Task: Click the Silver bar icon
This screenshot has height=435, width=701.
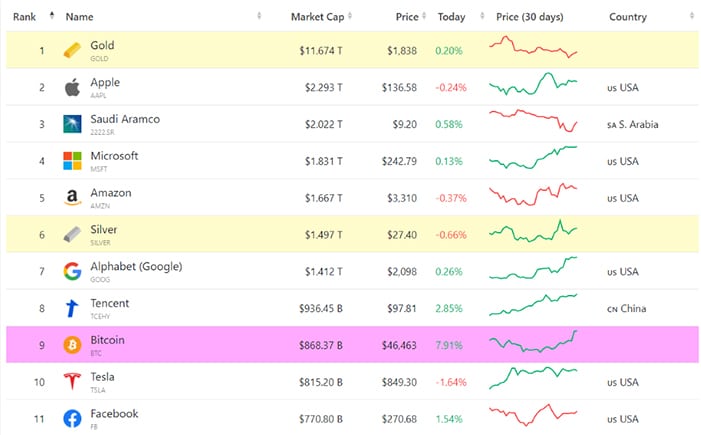Action: (72, 234)
